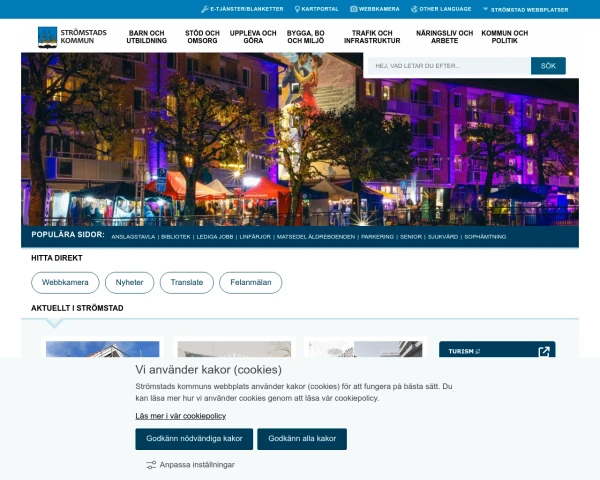Click the Kartportal text link
This screenshot has width=600, height=480.
click(x=320, y=9)
